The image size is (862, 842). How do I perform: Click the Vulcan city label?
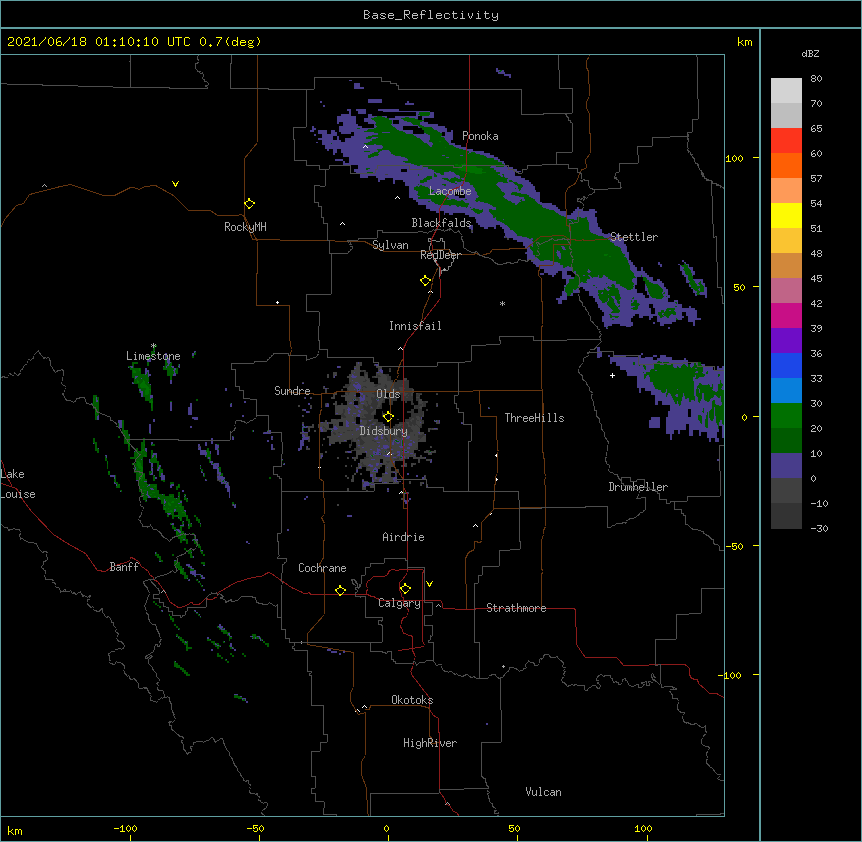pyautogui.click(x=543, y=792)
